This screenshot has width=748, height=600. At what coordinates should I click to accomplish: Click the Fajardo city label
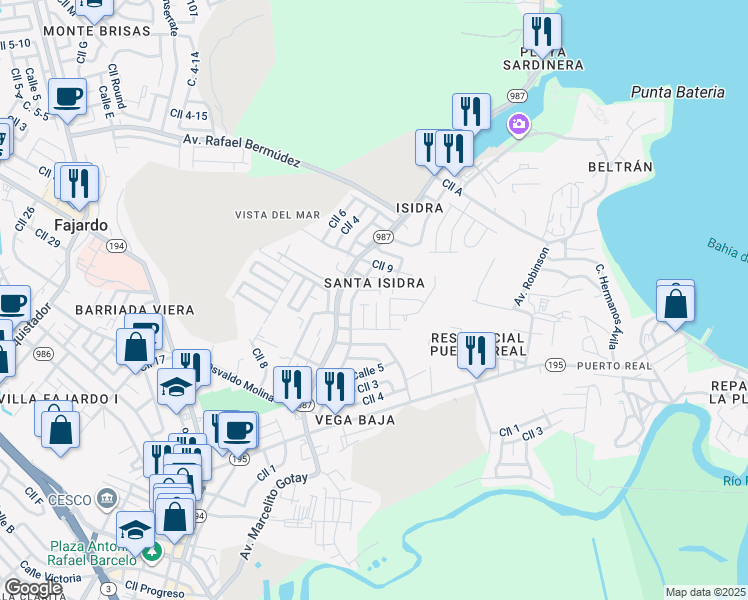click(x=81, y=225)
